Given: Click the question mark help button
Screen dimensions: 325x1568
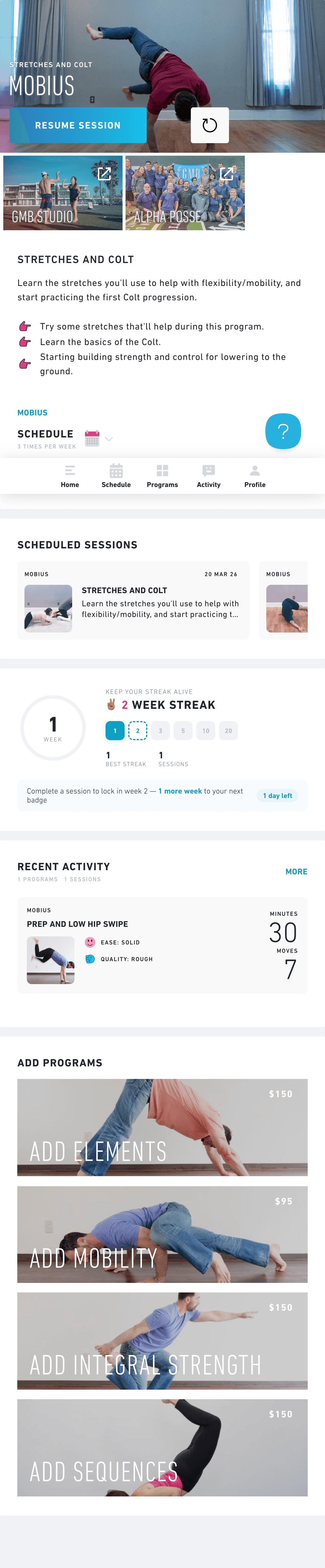Looking at the screenshot, I should (282, 431).
